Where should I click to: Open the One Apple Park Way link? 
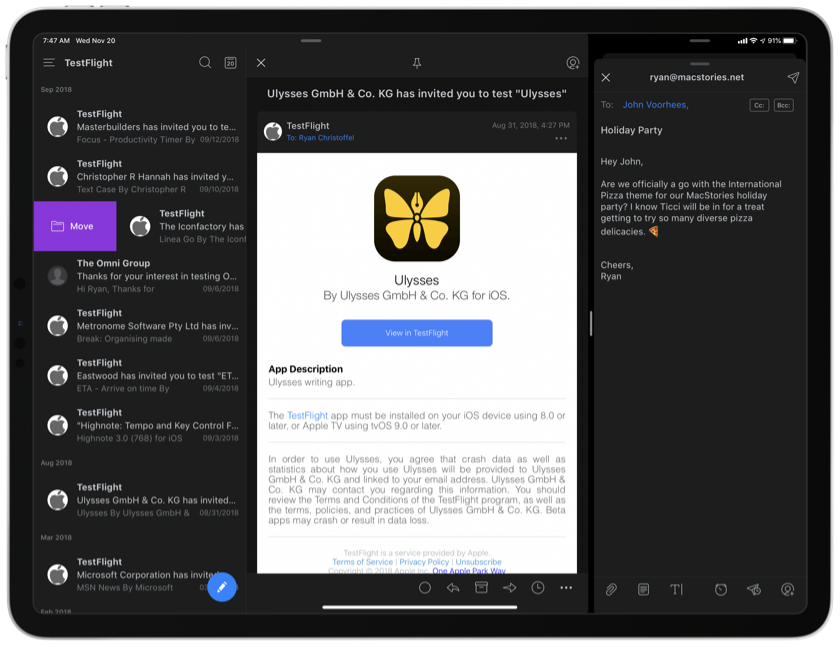coord(469,571)
